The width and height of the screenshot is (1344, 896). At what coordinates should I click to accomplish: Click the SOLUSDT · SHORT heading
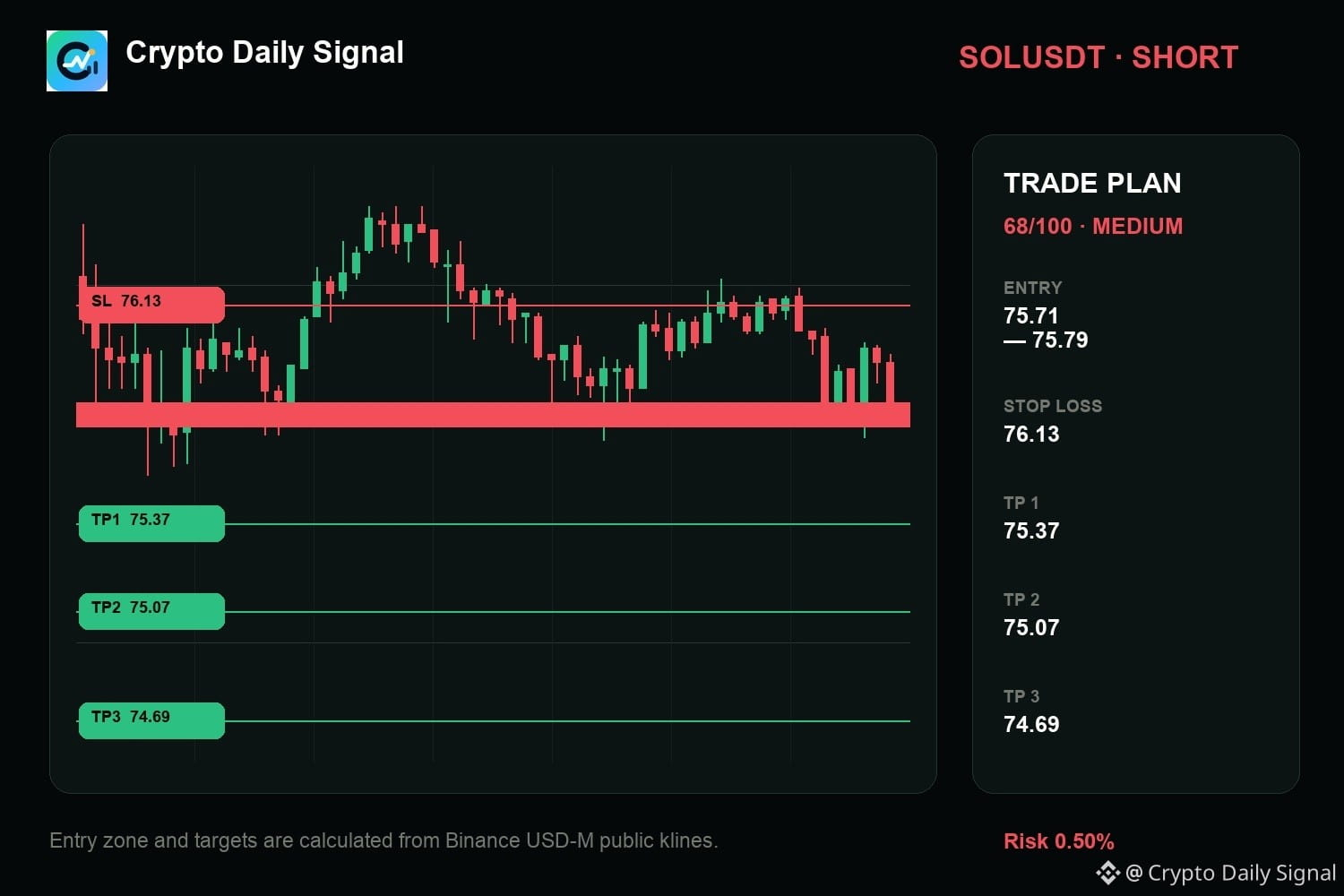click(x=1098, y=57)
